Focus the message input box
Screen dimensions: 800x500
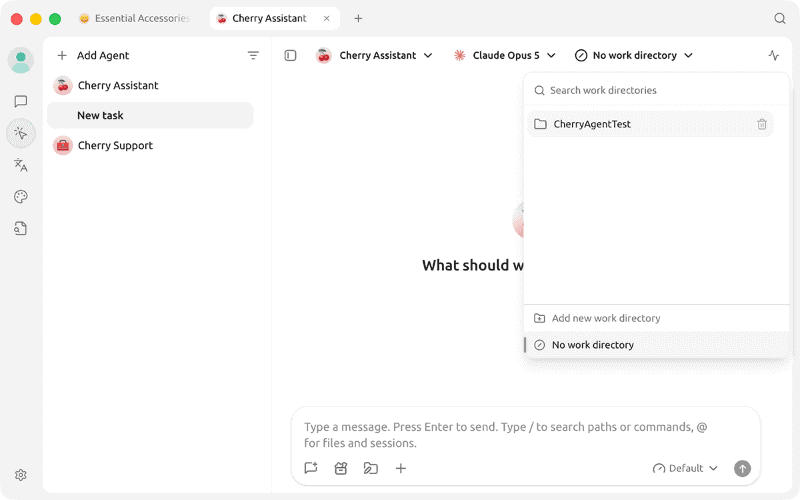[x=526, y=435]
